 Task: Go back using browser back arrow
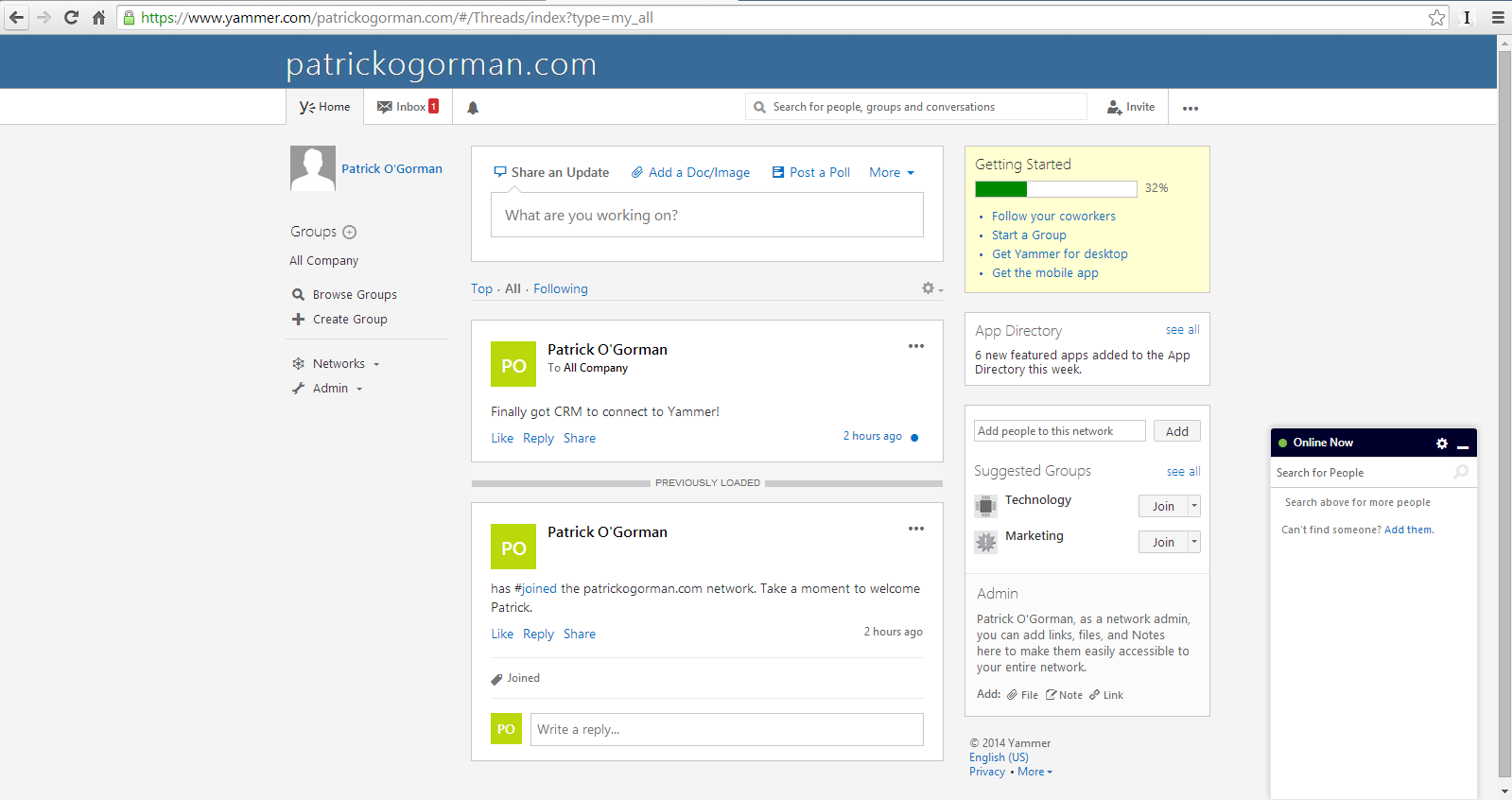[16, 17]
